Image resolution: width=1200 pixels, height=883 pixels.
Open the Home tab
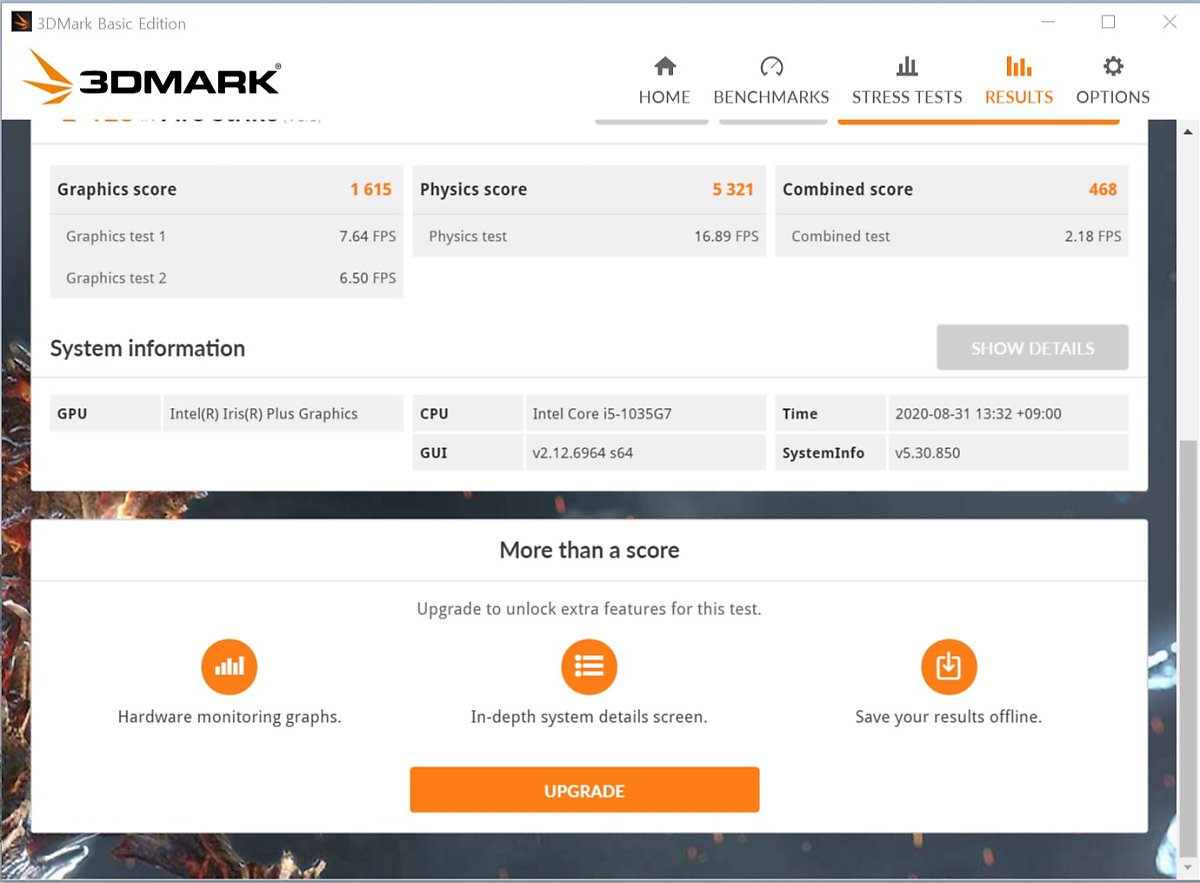664,82
